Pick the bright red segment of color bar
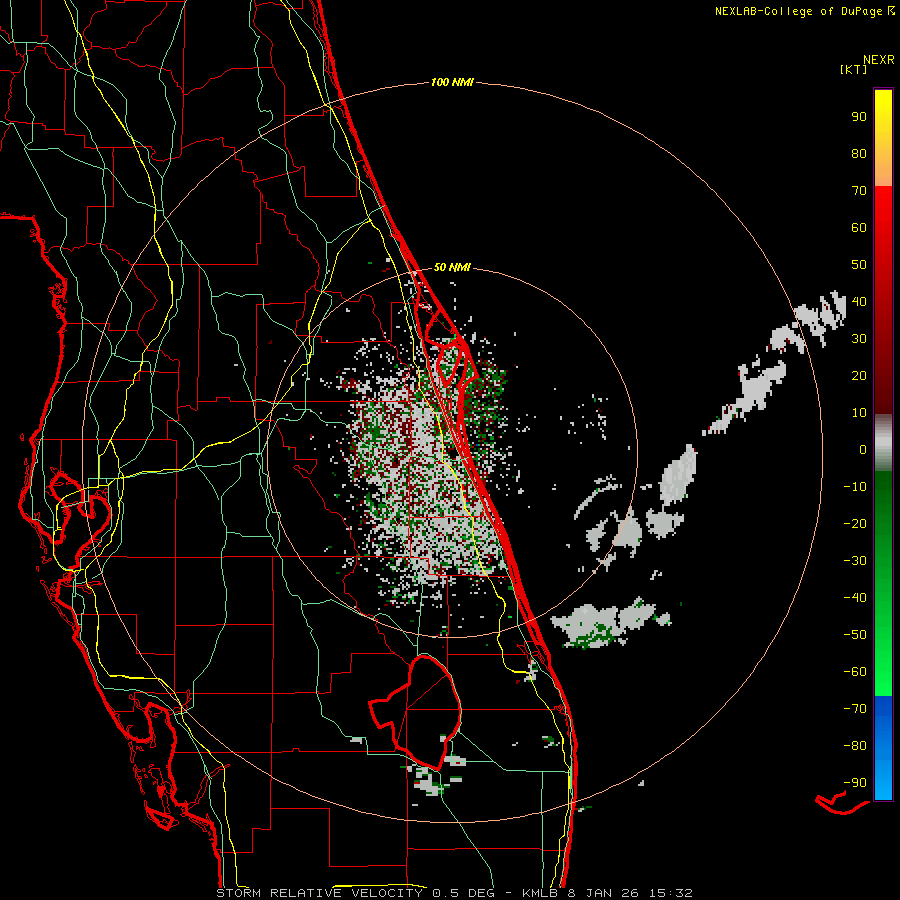The height and width of the screenshot is (900, 900). tap(883, 241)
